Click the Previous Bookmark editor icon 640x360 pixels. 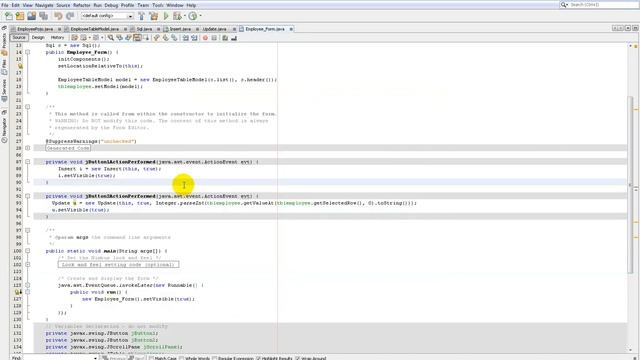tap(156, 38)
